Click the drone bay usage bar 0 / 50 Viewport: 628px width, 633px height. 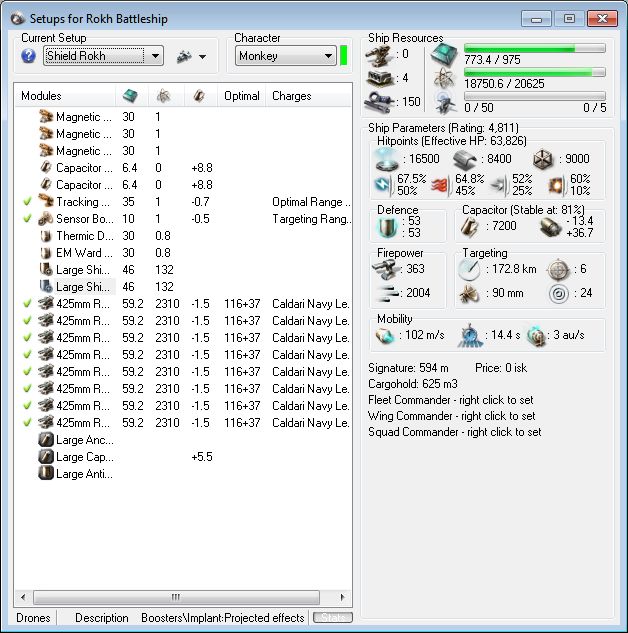(x=534, y=96)
